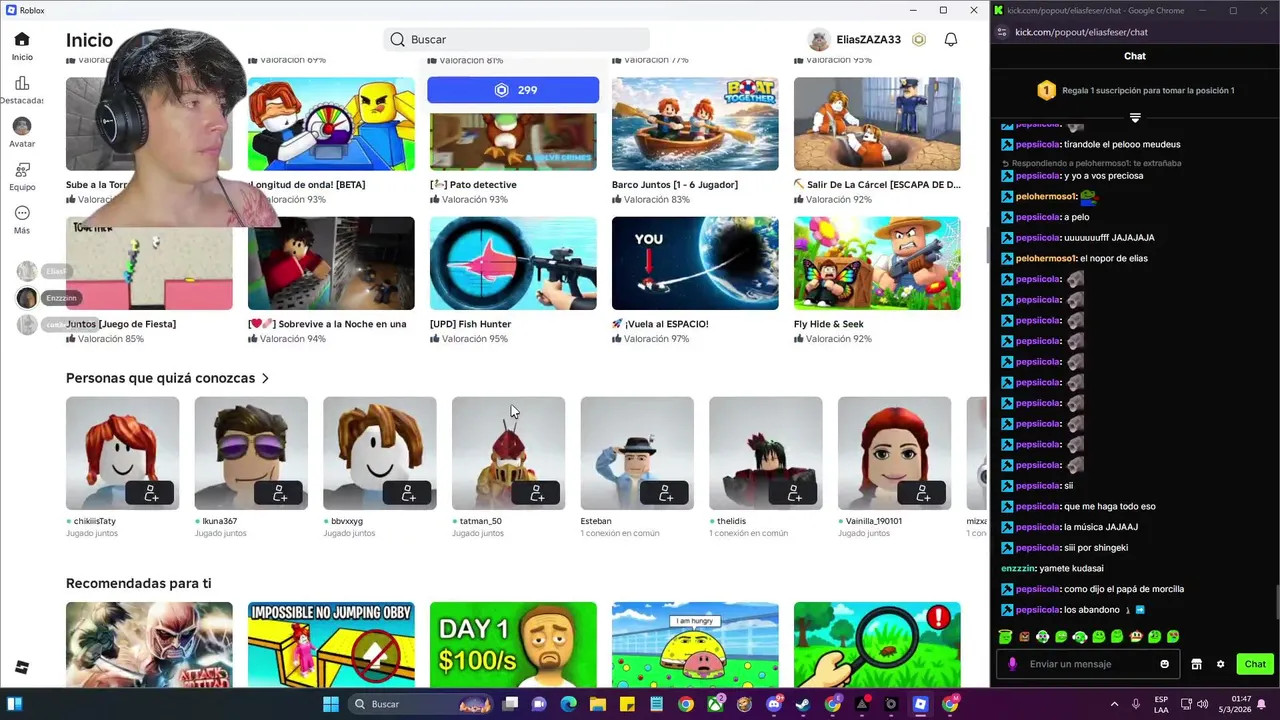
Task: Click pelohermoso1 in el nopor de elias
Action: [1046, 258]
